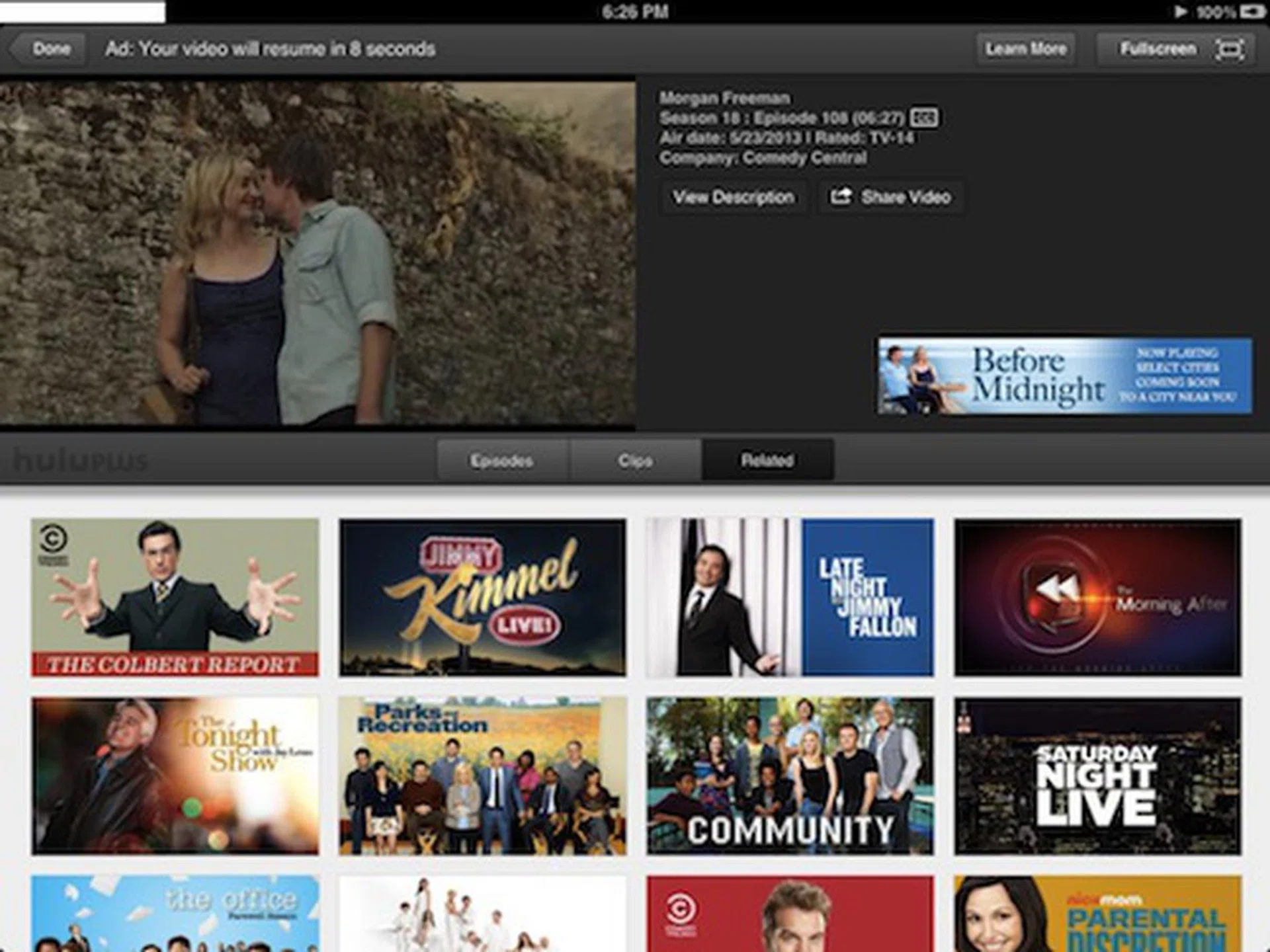Switch to the Episodes tab
Screen dimensions: 1270x952
[501, 460]
